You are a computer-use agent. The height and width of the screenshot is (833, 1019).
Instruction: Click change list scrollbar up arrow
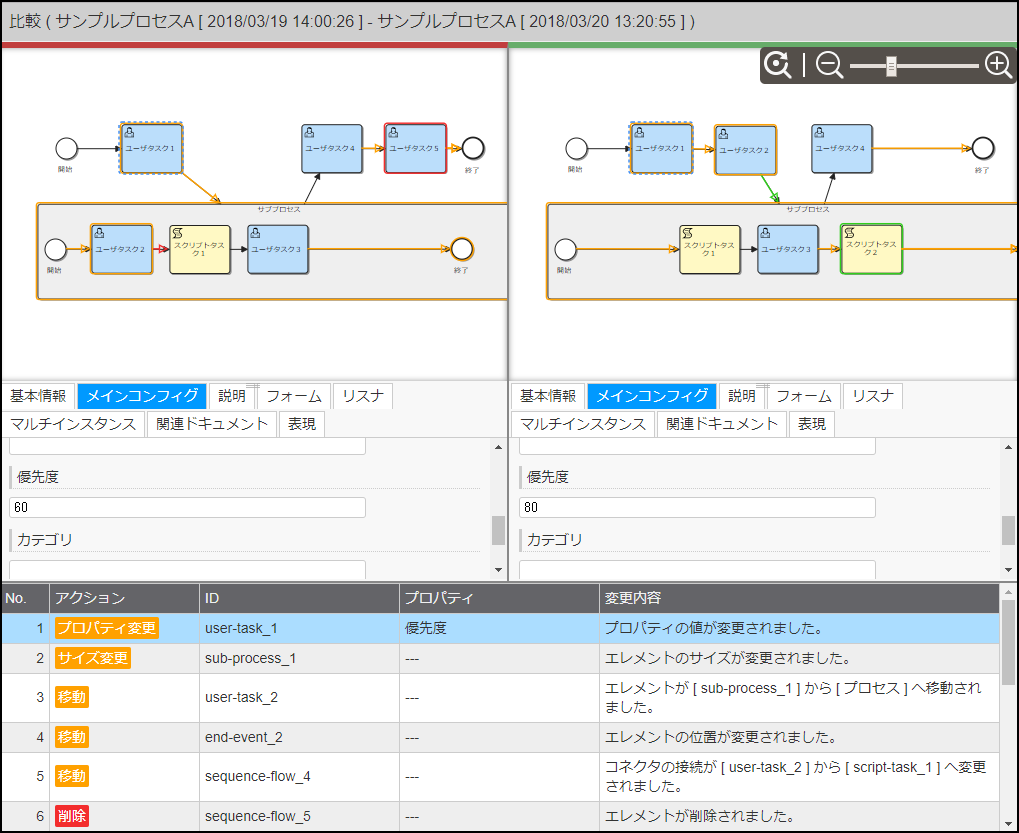[x=1009, y=592]
